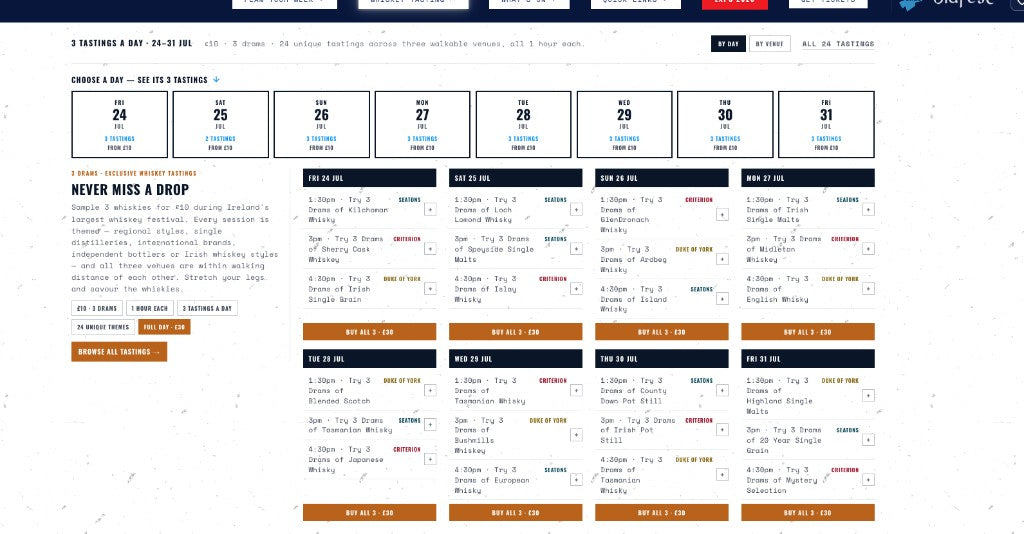The height and width of the screenshot is (534, 1024).
Task: Switch listing to By Day view
Action: click(x=728, y=44)
